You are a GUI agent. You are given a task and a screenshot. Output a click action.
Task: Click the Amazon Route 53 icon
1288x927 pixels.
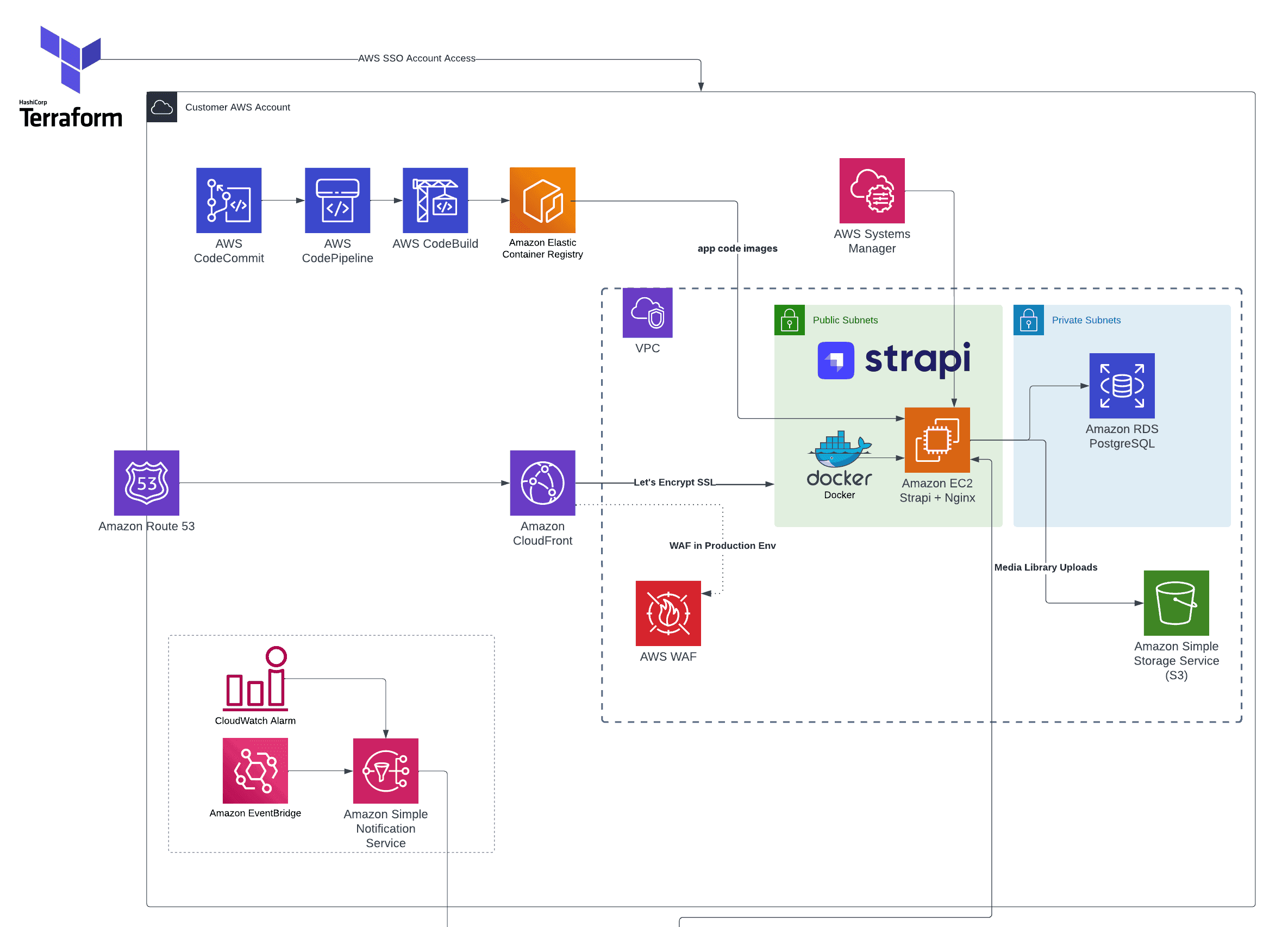click(x=147, y=483)
